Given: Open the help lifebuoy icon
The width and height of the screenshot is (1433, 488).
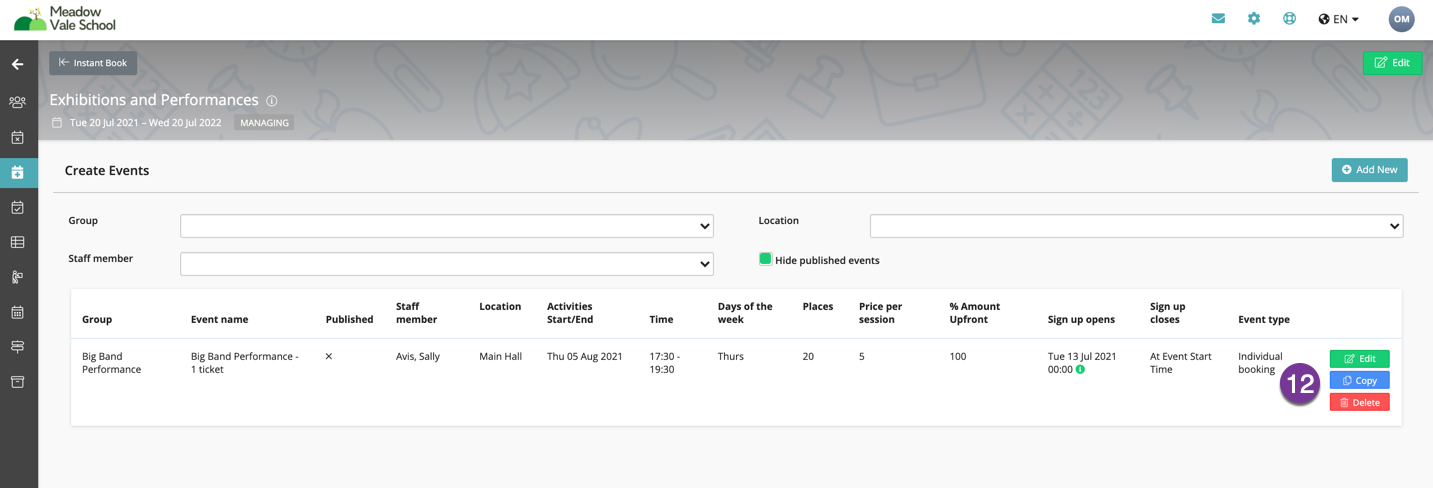Looking at the screenshot, I should point(1290,18).
